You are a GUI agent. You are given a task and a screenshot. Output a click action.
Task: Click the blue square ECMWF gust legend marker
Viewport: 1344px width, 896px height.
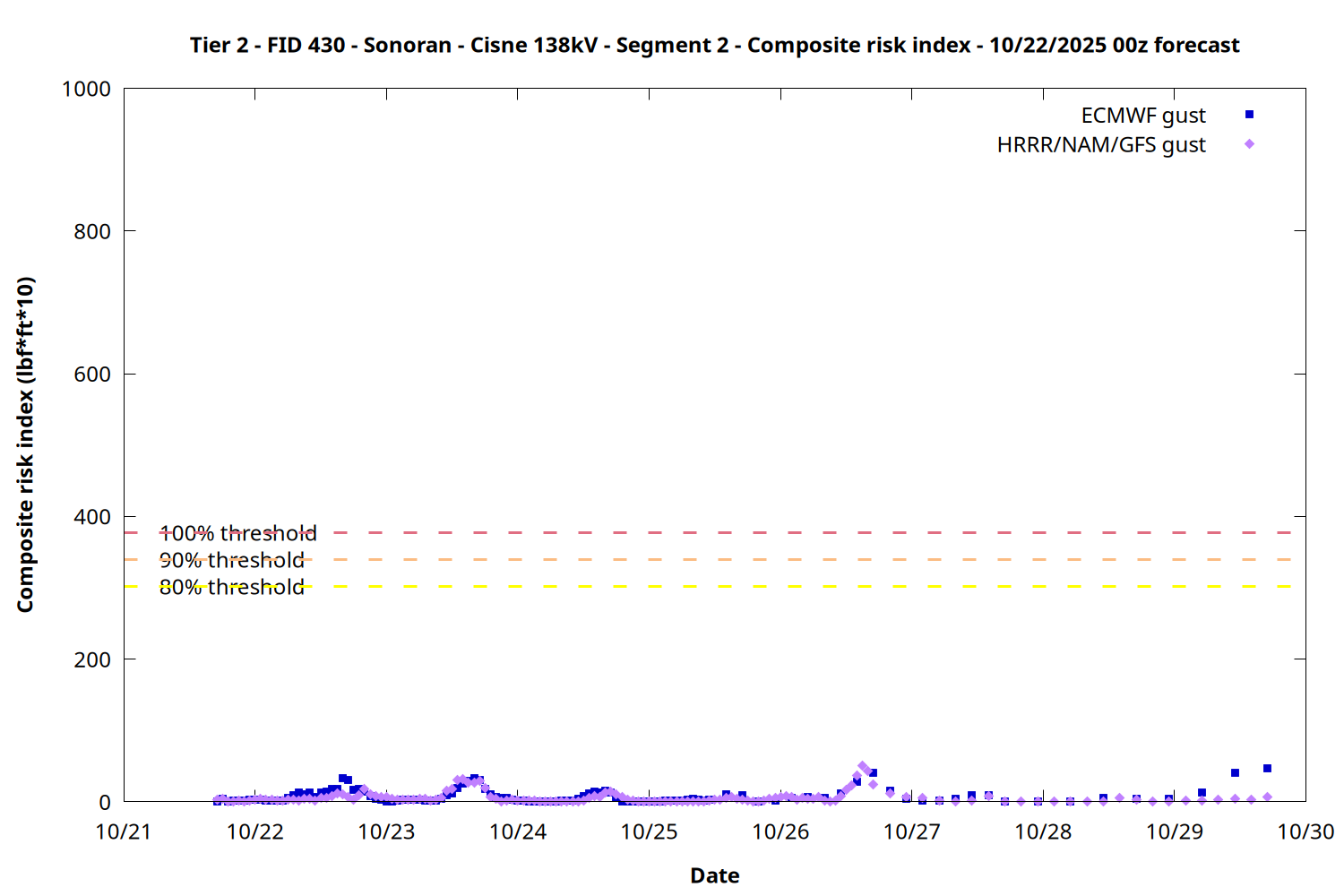(x=1249, y=115)
